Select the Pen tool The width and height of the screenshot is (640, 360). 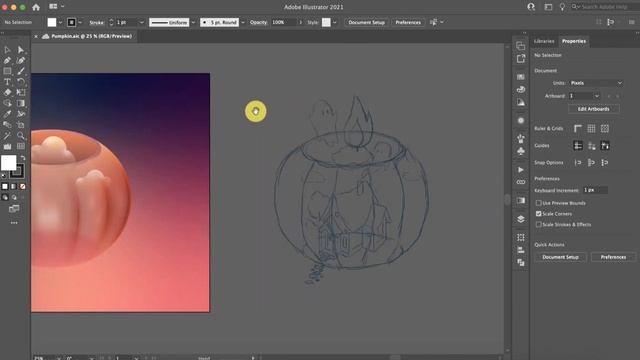point(7,60)
